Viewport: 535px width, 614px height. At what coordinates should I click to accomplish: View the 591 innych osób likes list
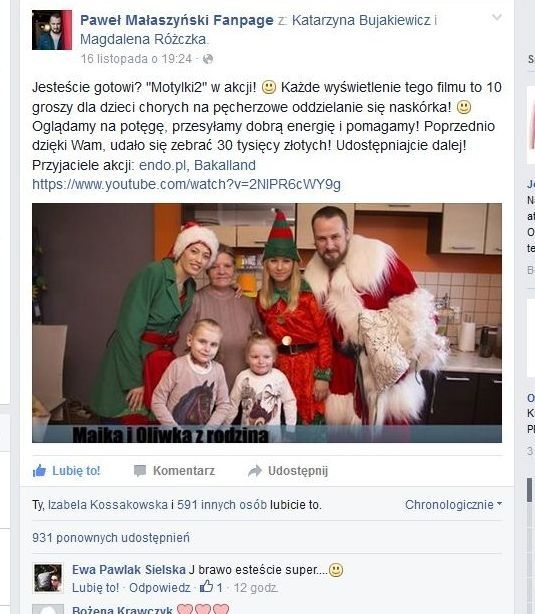click(x=222, y=505)
